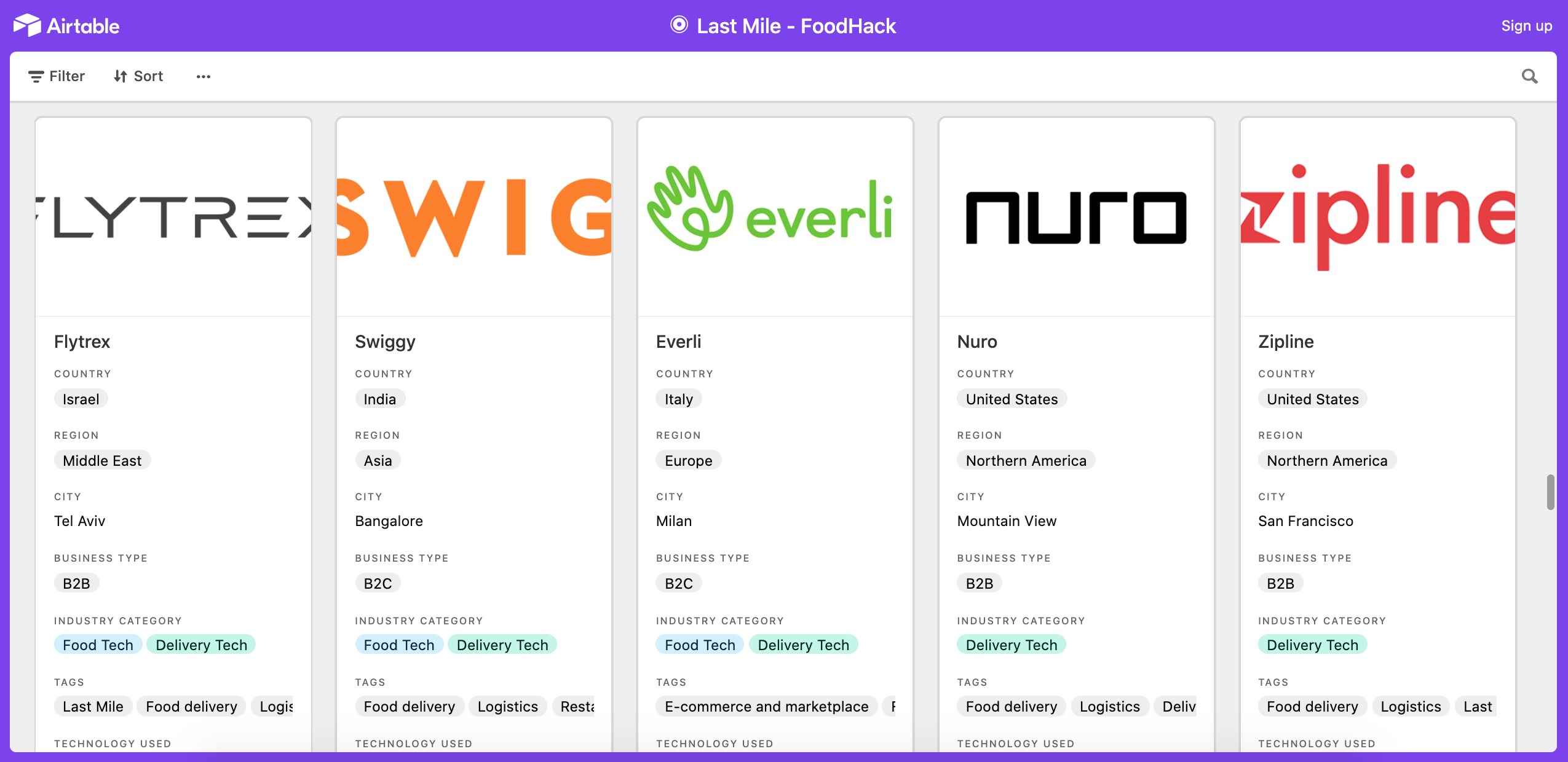This screenshot has height=762, width=1568.
Task: Click Swiggy's Food Tech category tag
Action: tap(398, 645)
